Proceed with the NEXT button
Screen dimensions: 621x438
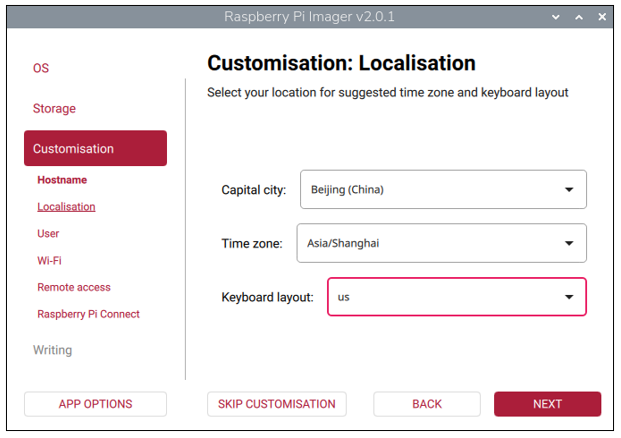coord(547,404)
